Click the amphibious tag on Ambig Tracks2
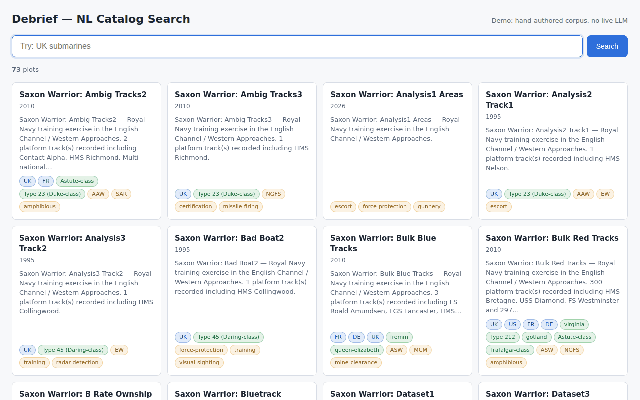The height and width of the screenshot is (400, 640). (x=39, y=206)
